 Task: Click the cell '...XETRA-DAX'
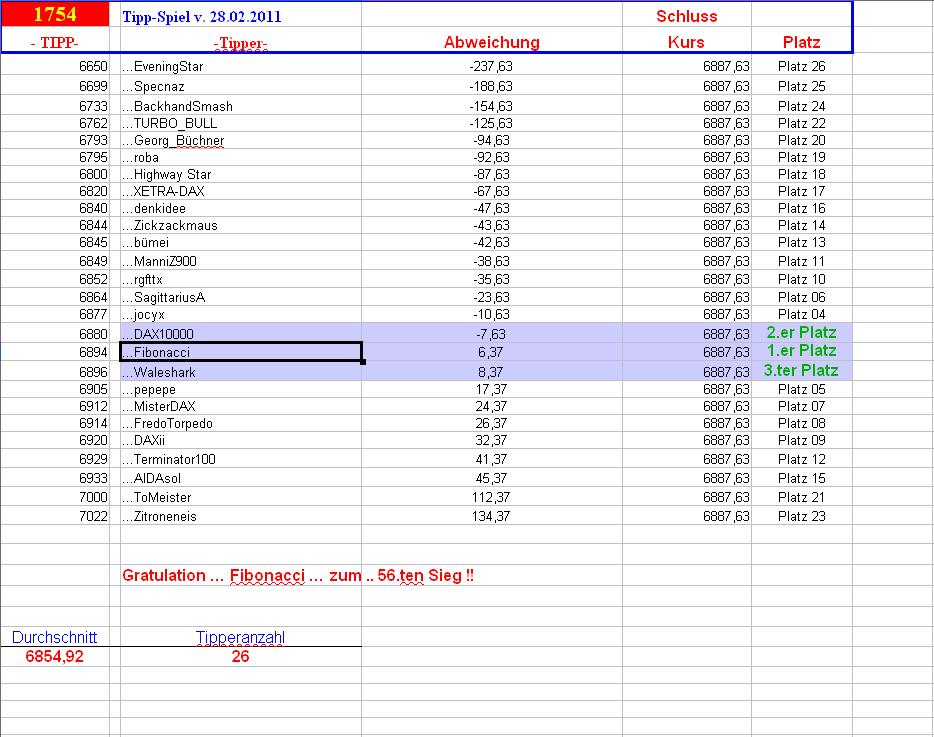[x=241, y=191]
